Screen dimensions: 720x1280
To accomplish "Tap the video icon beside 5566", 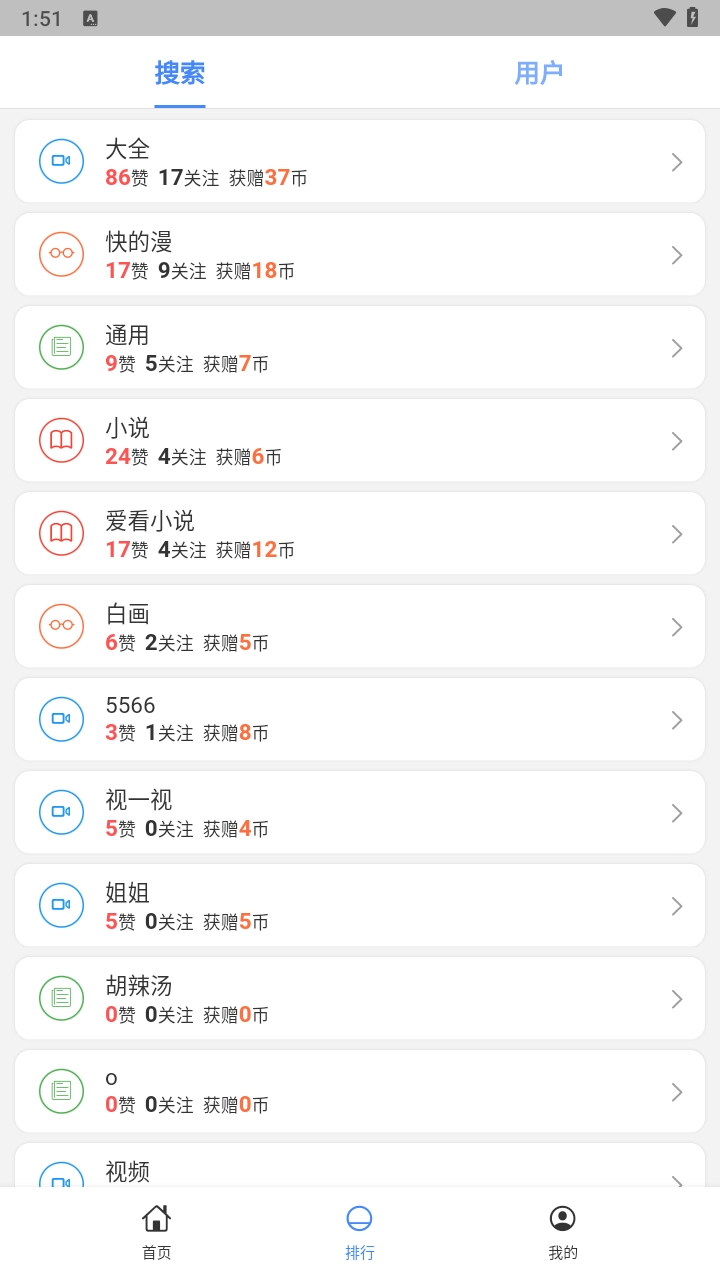I will click(x=61, y=719).
